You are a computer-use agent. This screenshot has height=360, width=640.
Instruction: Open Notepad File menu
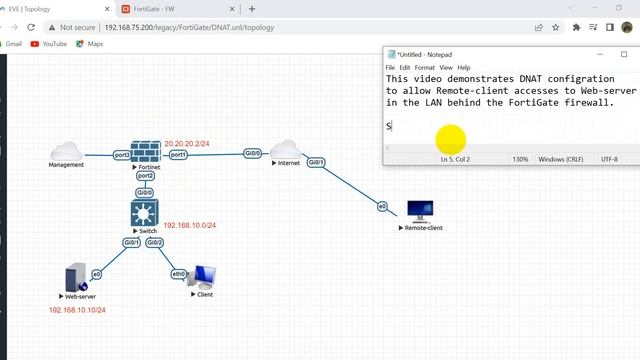390,67
